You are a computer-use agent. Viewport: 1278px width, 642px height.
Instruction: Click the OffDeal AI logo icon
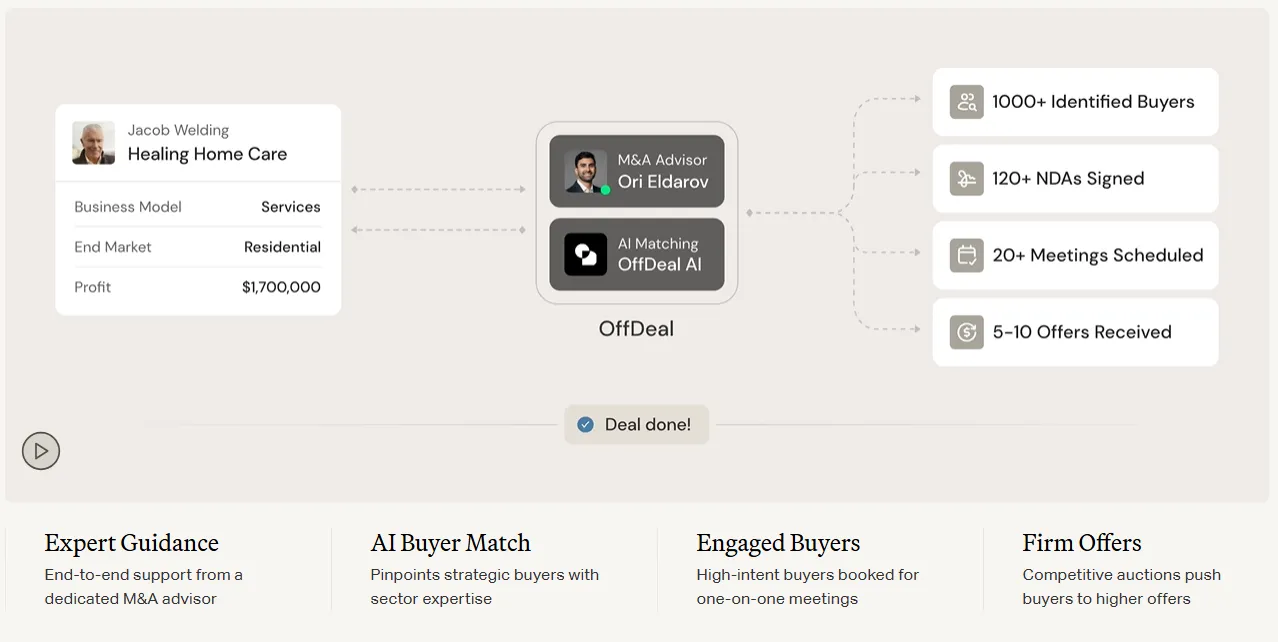point(585,255)
